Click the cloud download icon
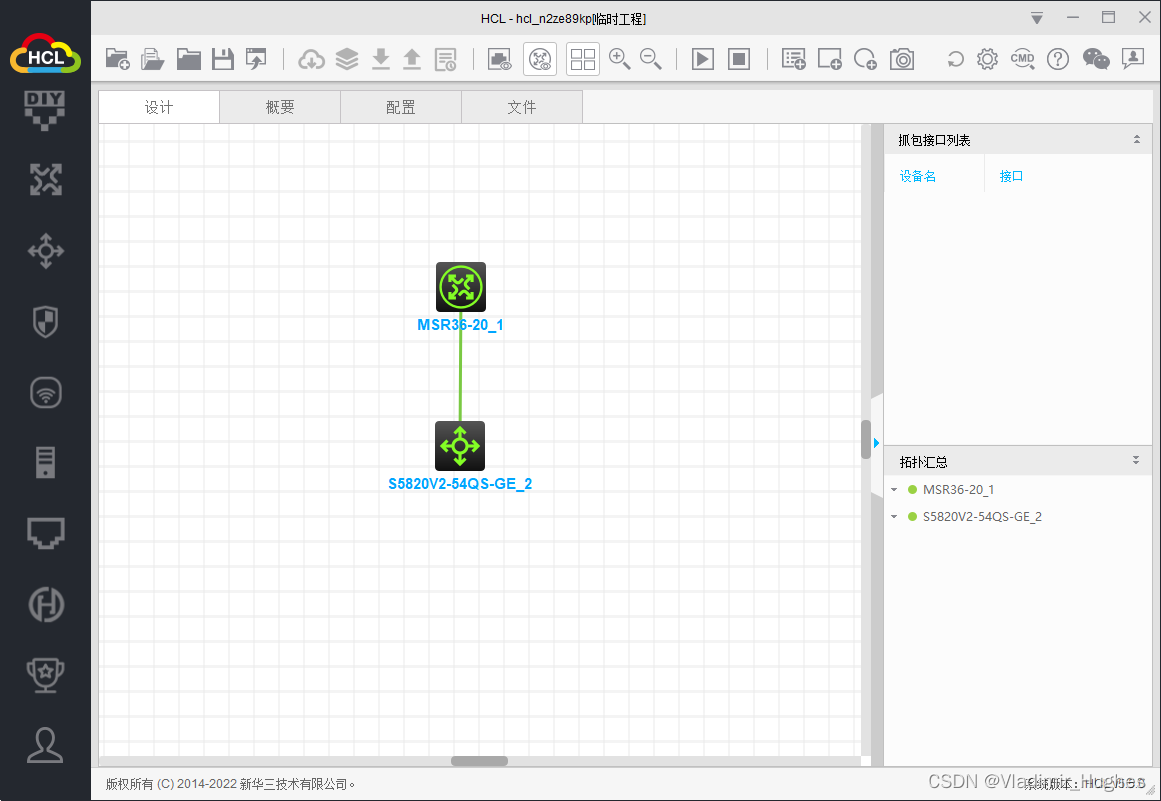1161x801 pixels. pyautogui.click(x=312, y=58)
